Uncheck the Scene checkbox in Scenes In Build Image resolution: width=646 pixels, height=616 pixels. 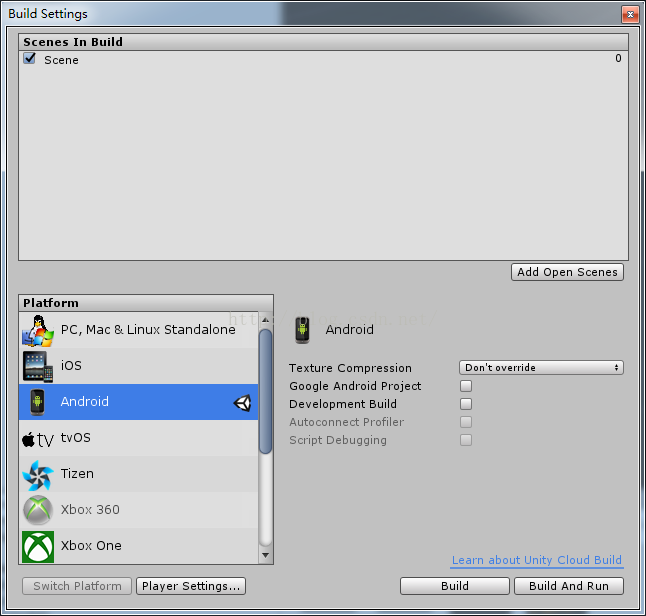coord(30,59)
